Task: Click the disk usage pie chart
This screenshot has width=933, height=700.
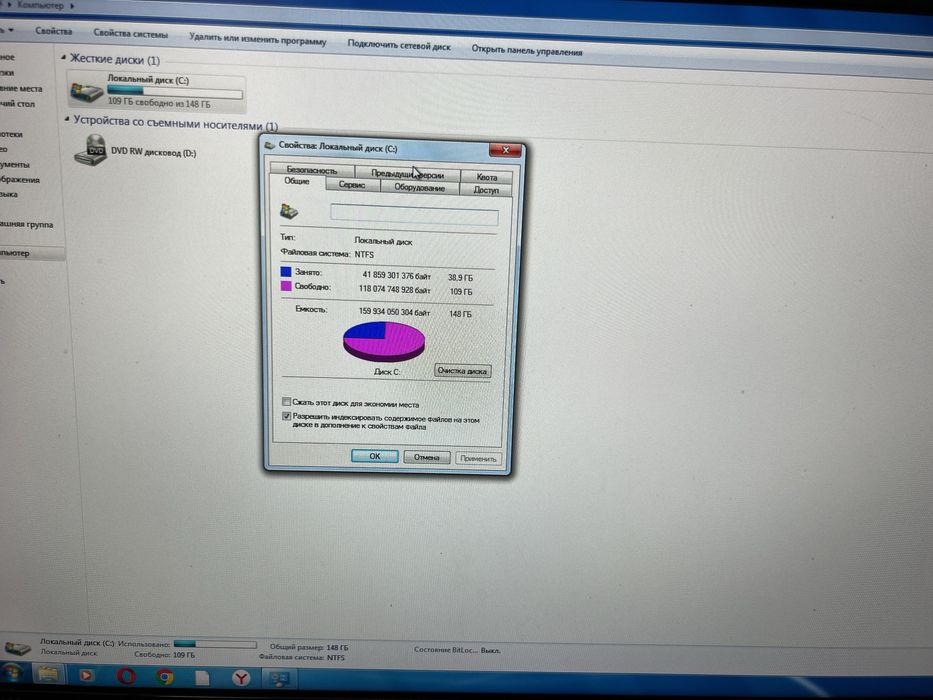Action: (x=384, y=341)
